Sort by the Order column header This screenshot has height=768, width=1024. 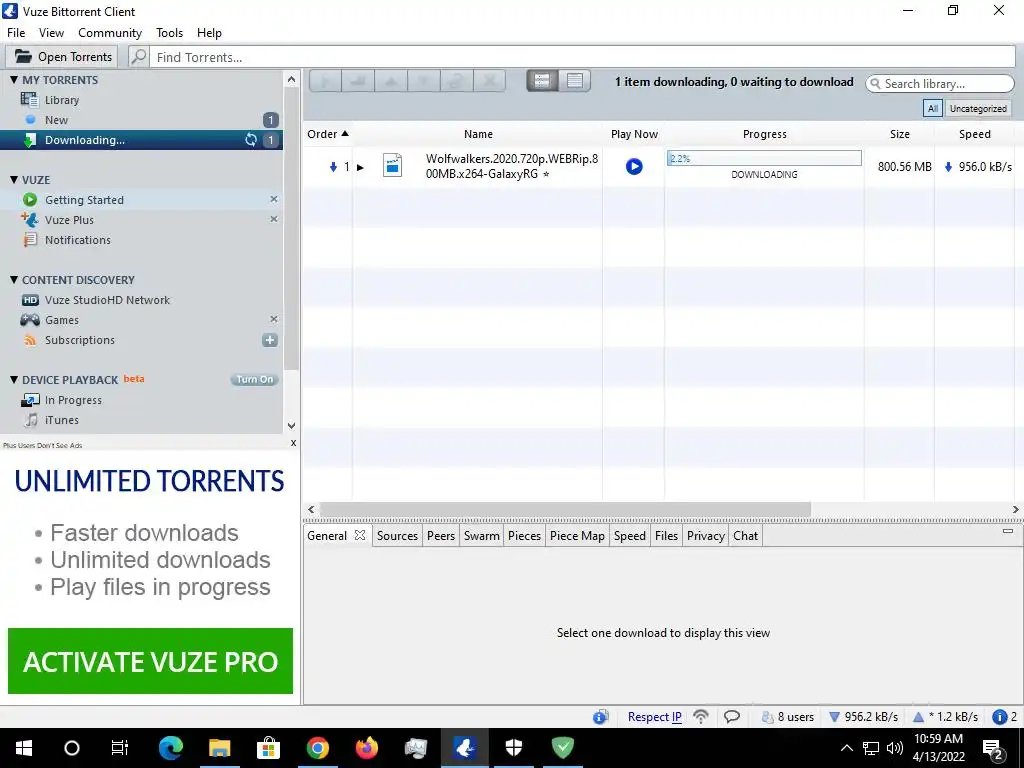click(x=328, y=134)
